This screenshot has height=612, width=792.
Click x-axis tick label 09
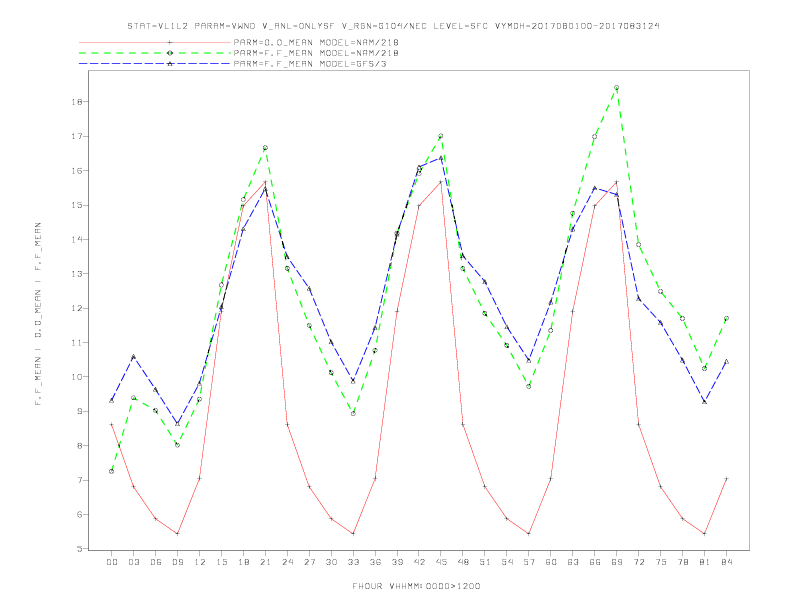click(177, 562)
